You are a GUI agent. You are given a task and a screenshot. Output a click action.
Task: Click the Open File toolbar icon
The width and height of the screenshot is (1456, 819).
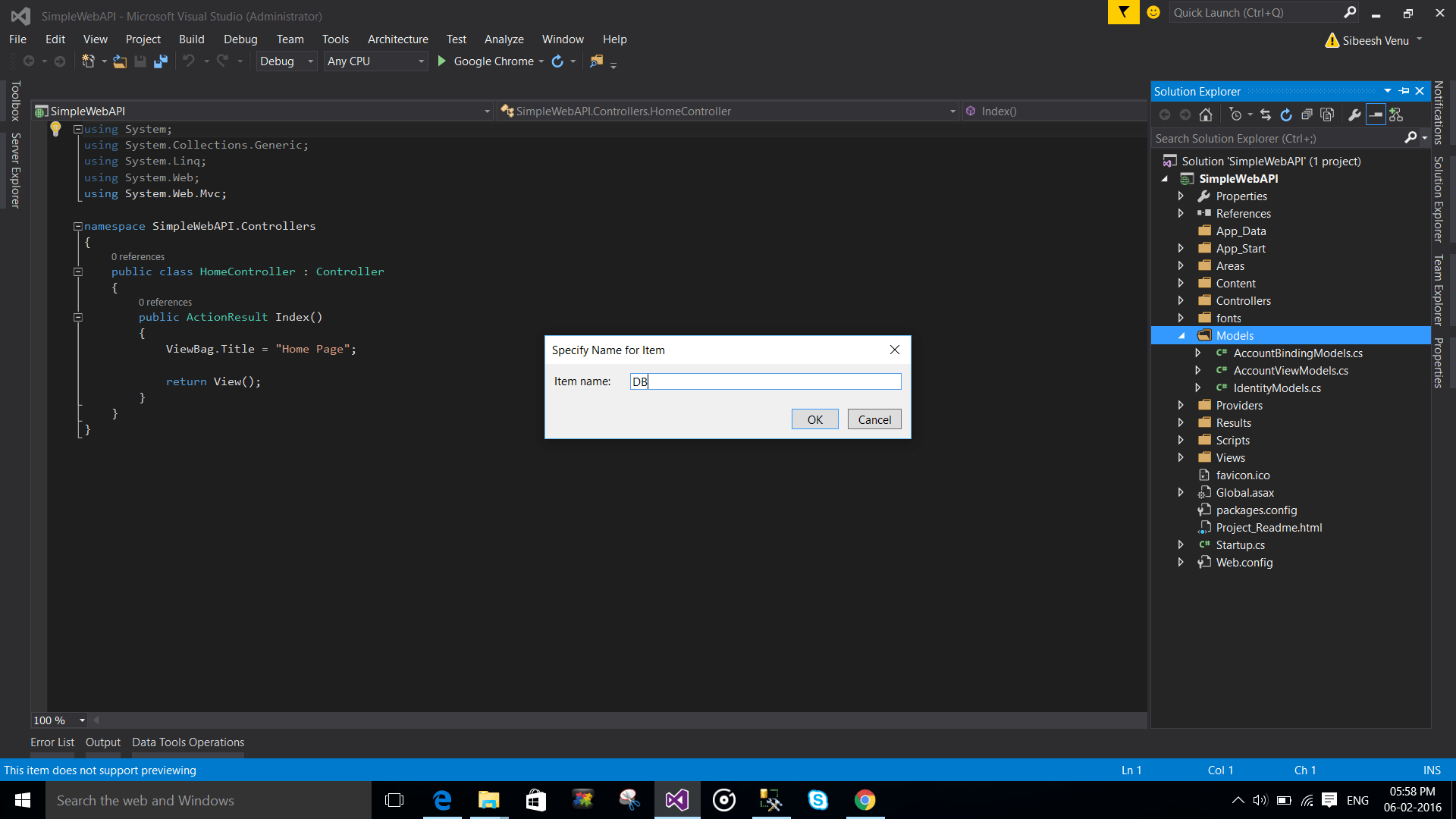tap(120, 61)
